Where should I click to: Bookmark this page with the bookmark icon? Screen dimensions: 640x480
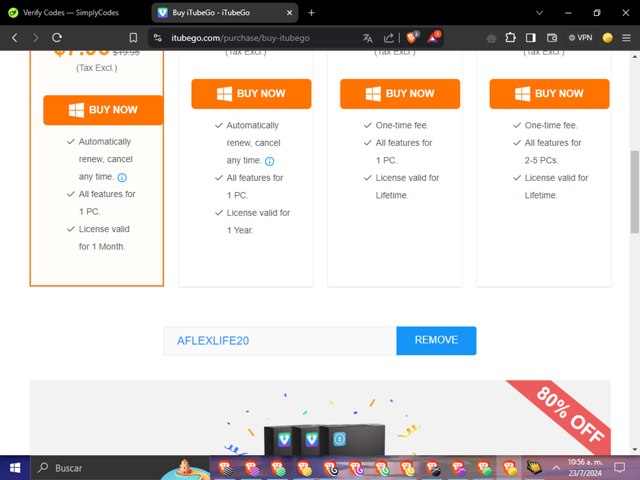tap(133, 38)
